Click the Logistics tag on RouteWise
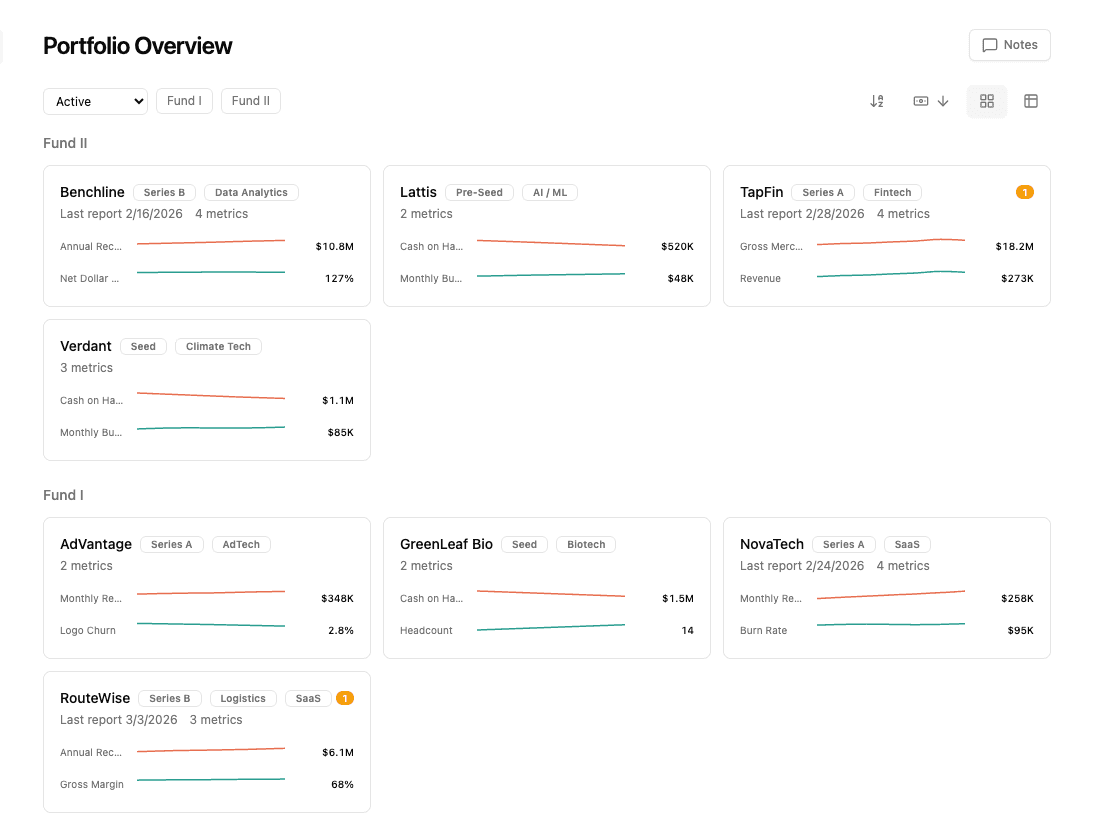 pos(243,699)
